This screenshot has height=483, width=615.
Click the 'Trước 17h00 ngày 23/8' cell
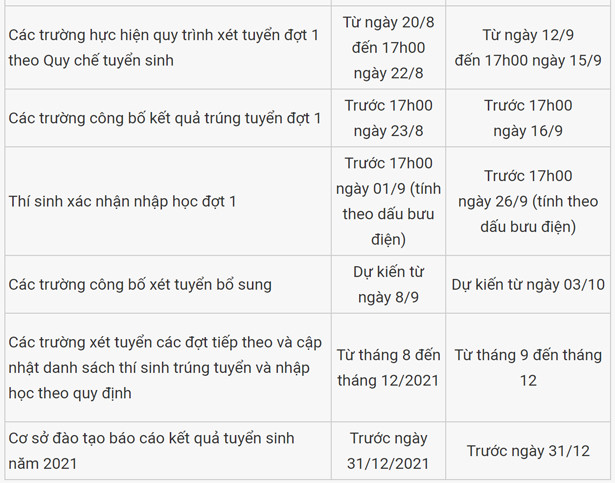(x=388, y=118)
